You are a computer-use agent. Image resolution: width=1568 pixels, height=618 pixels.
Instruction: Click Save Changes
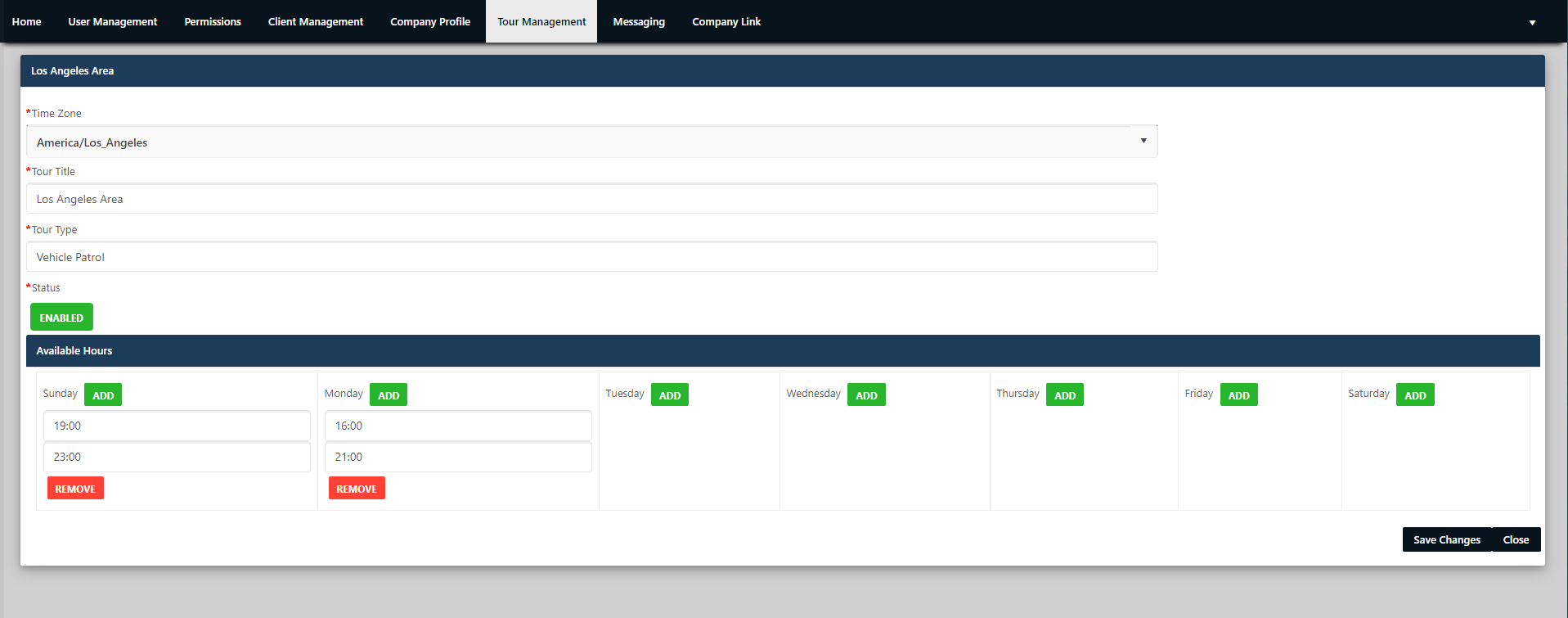point(1447,539)
